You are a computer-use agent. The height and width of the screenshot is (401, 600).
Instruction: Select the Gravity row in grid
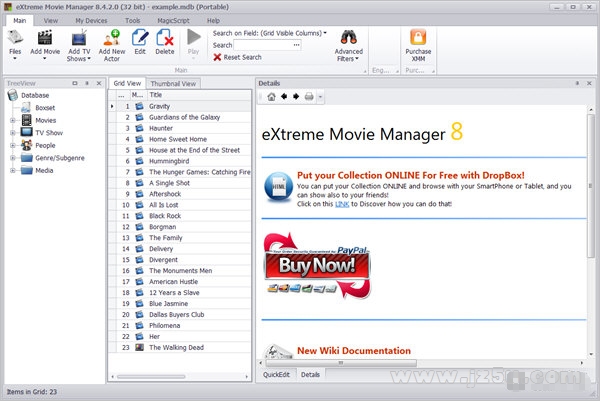tap(180, 106)
